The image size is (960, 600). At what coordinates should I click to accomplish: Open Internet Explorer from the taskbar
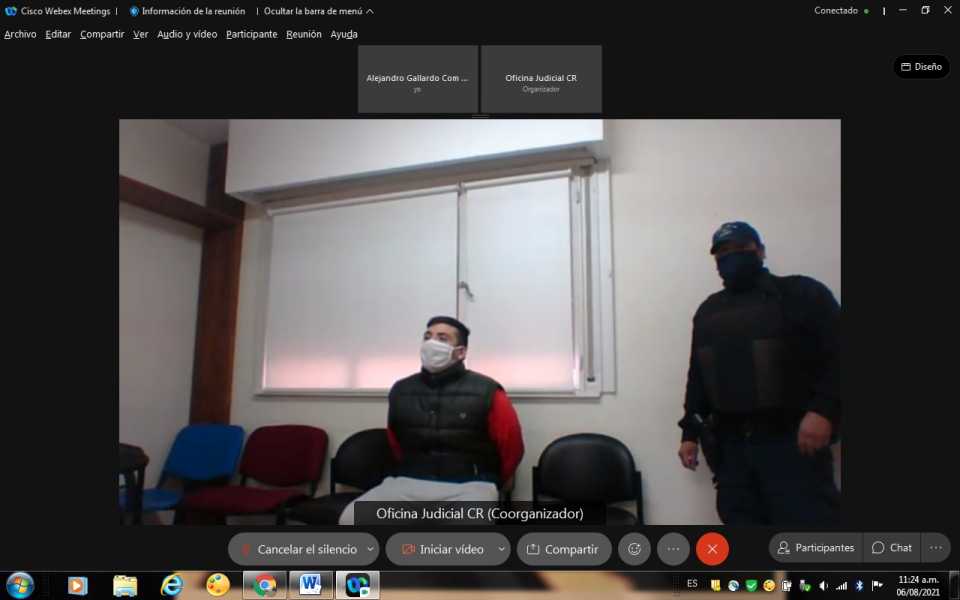(172, 585)
